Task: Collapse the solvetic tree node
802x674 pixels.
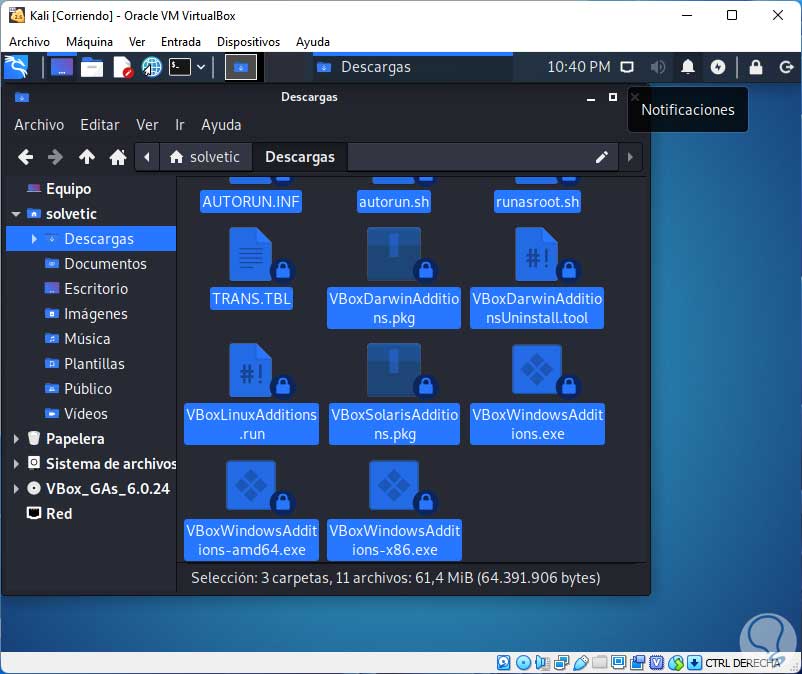Action: point(16,214)
